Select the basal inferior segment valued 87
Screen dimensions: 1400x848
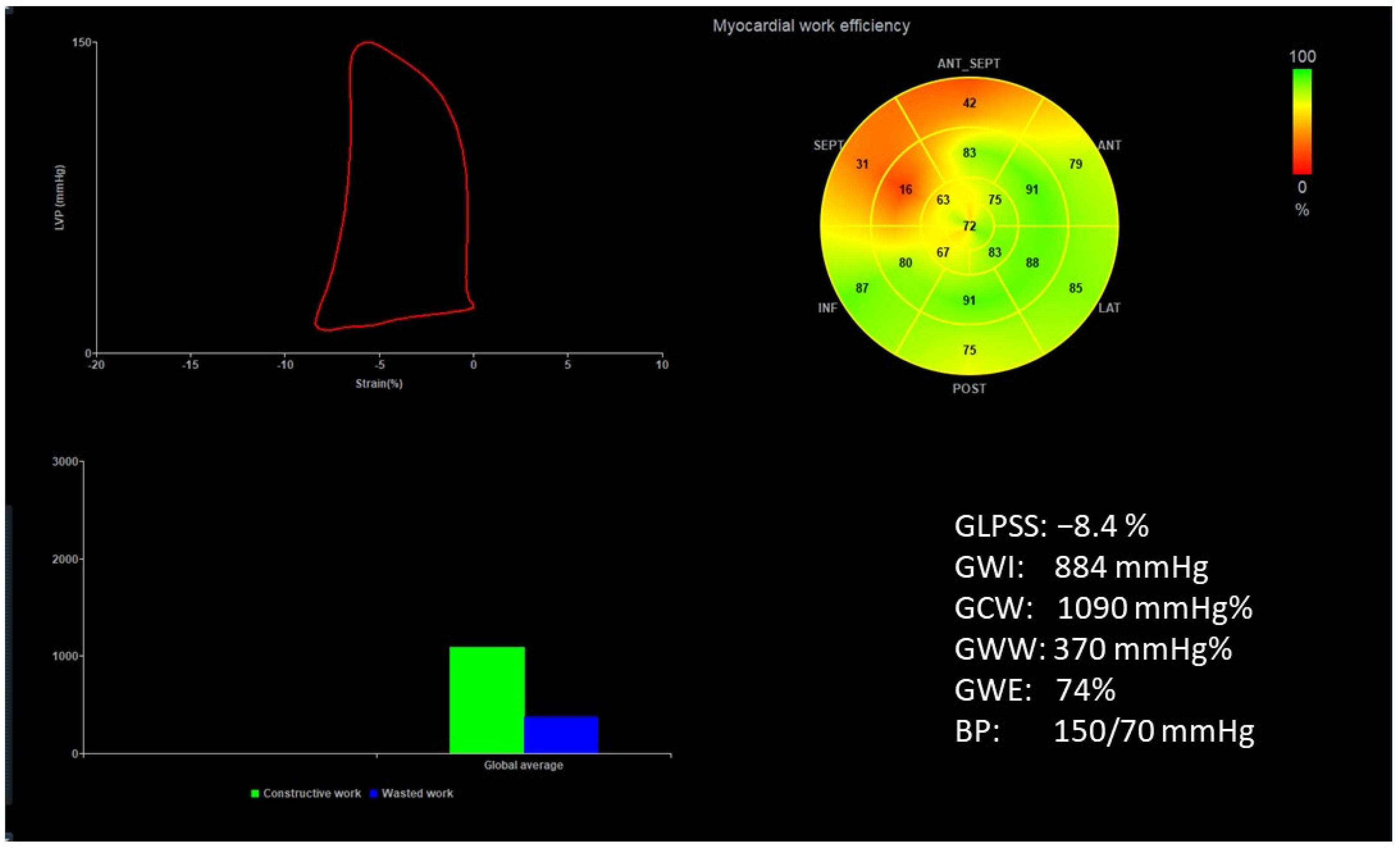[862, 288]
